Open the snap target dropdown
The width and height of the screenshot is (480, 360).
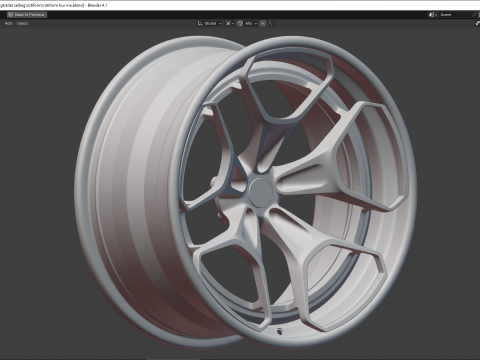pos(251,23)
